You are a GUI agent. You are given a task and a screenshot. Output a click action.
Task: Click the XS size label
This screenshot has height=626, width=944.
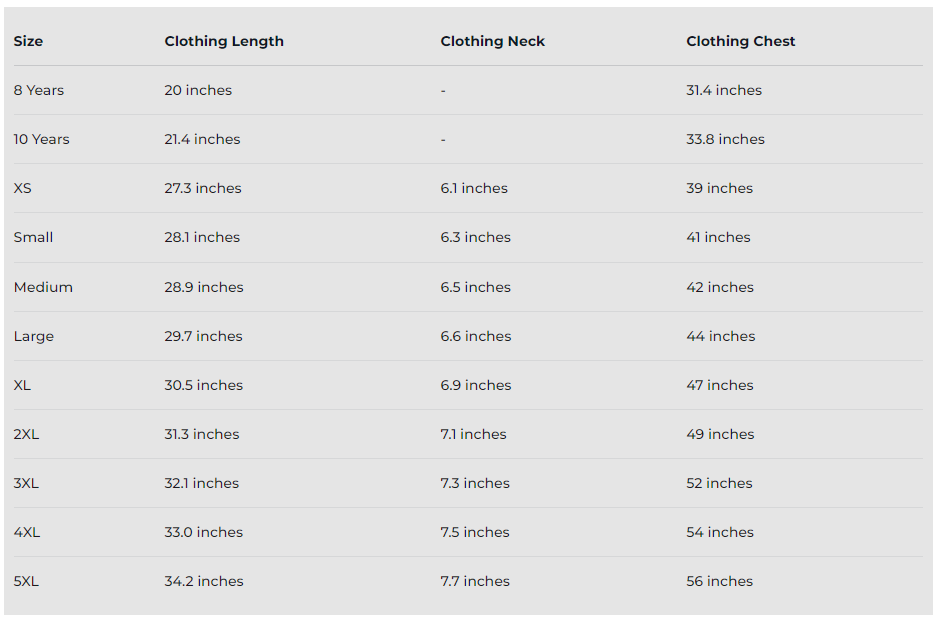[23, 188]
